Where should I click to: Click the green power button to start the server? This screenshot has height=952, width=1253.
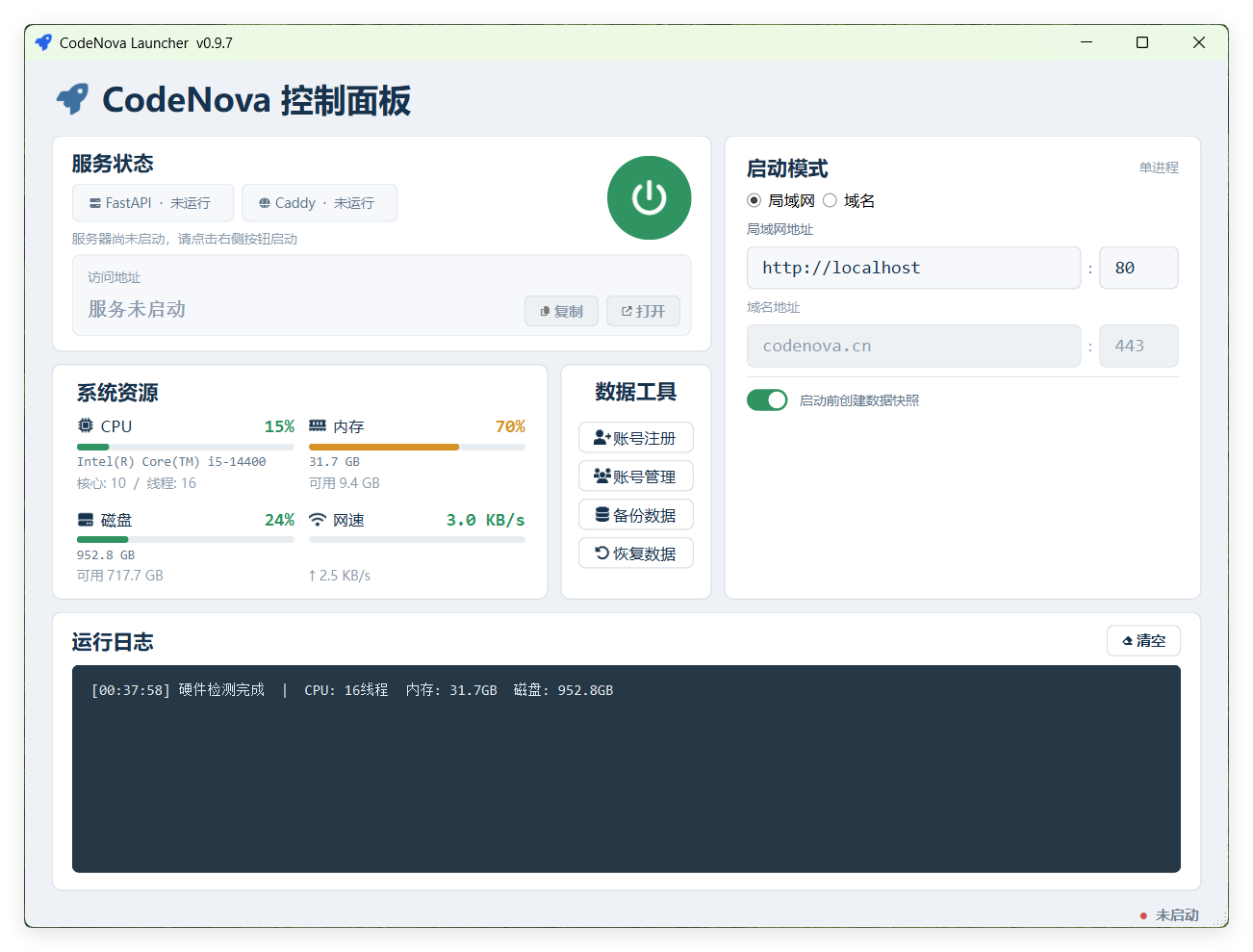coord(649,197)
